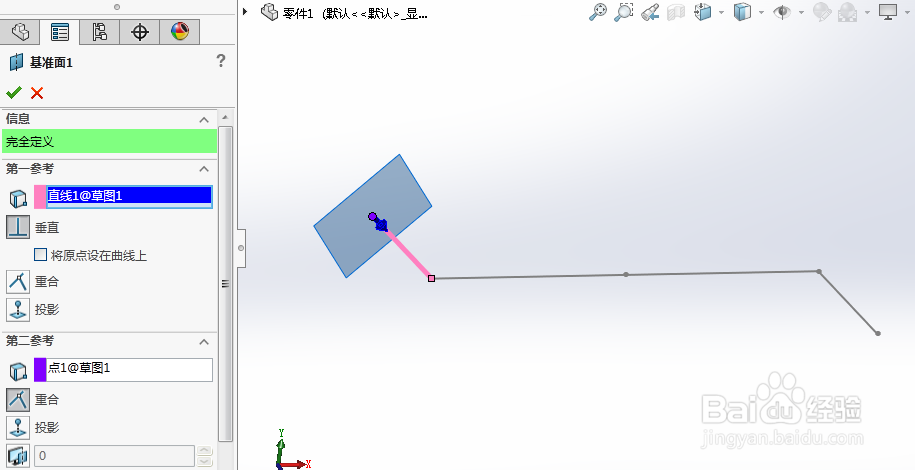The width and height of the screenshot is (915, 470).
Task: Open Display Style dropdown arrow
Action: pyautogui.click(x=761, y=12)
